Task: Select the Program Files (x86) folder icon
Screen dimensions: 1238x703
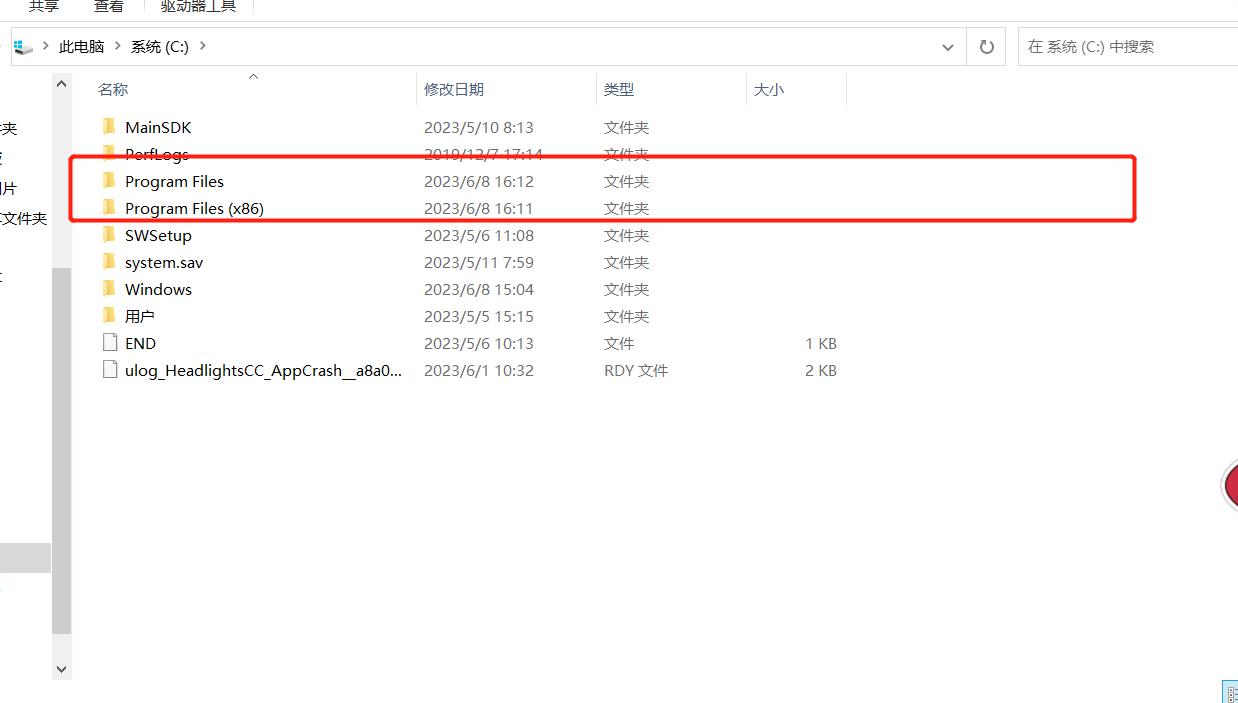Action: (x=109, y=208)
